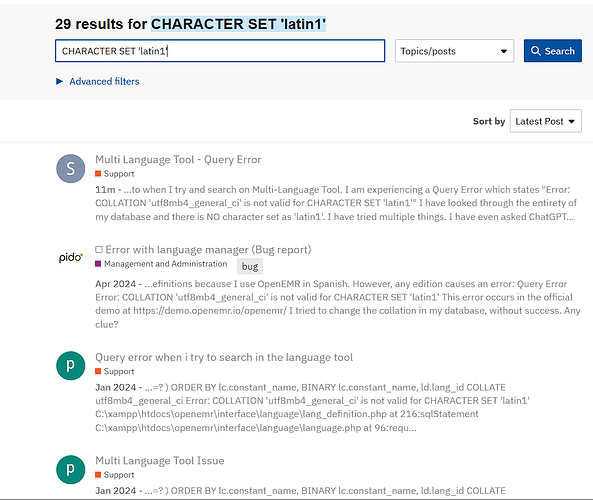Image resolution: width=593 pixels, height=500 pixels.
Task: Click the magnifying glass Search button
Action: click(553, 51)
